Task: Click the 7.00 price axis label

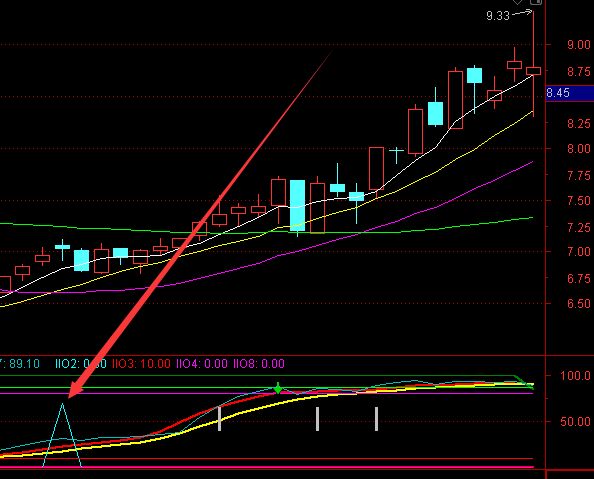Action: [579, 252]
